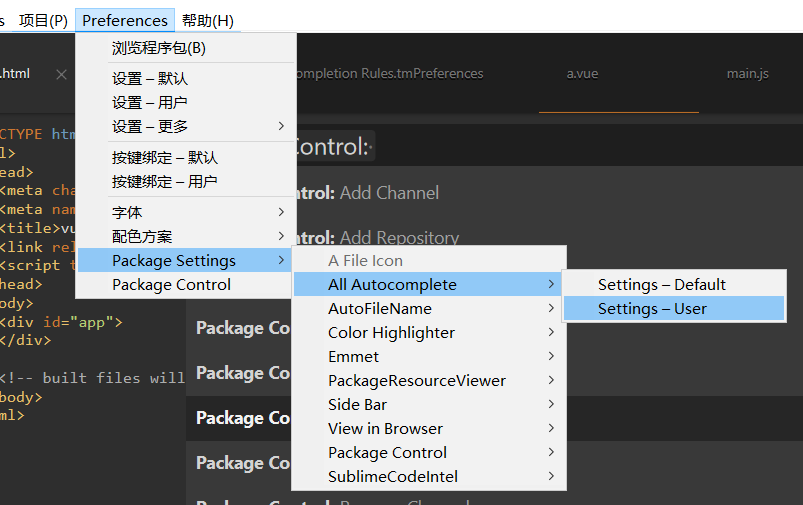This screenshot has height=505, width=803.
Task: Open 按键绑定 – 默认 key bindings
Action: tap(165, 157)
